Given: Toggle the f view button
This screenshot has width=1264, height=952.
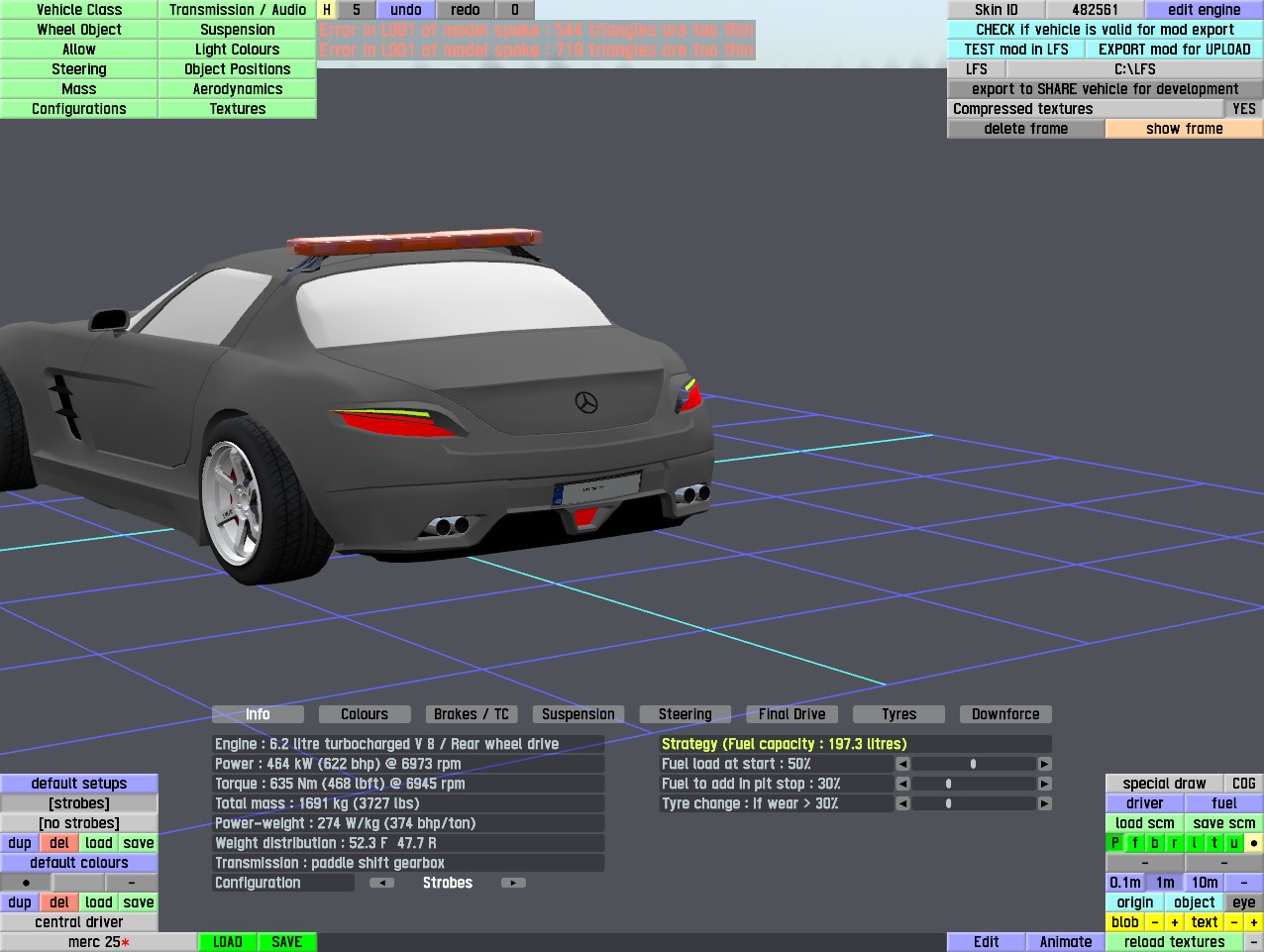Looking at the screenshot, I should (1135, 843).
